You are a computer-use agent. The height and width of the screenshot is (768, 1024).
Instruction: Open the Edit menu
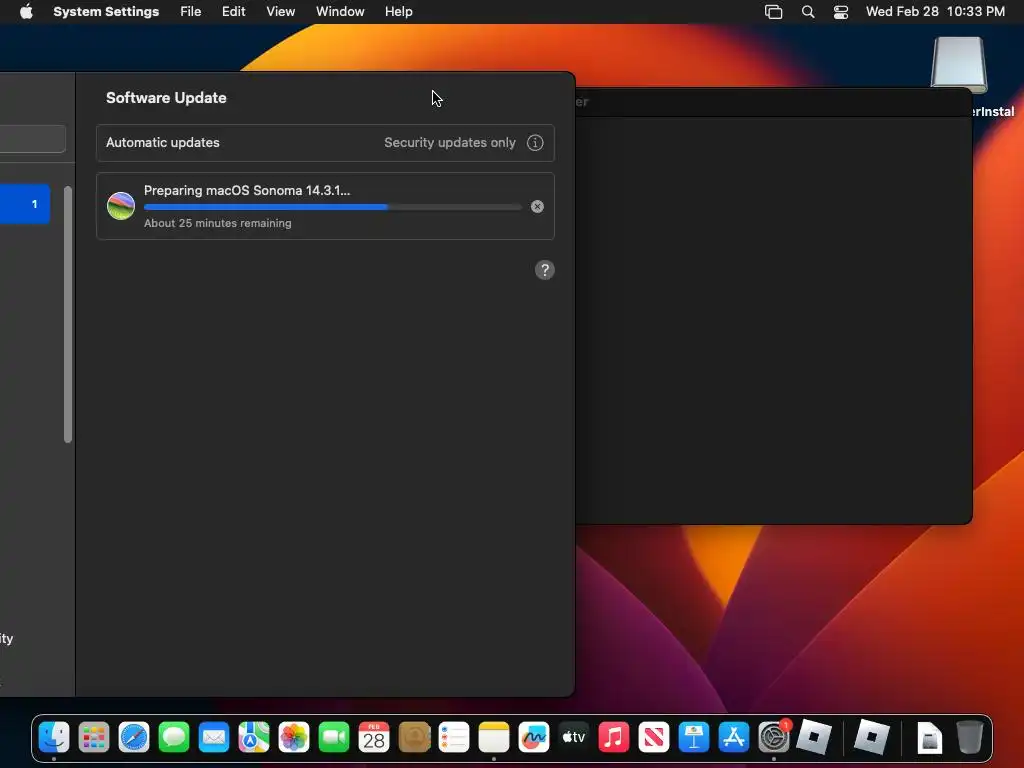(x=233, y=12)
